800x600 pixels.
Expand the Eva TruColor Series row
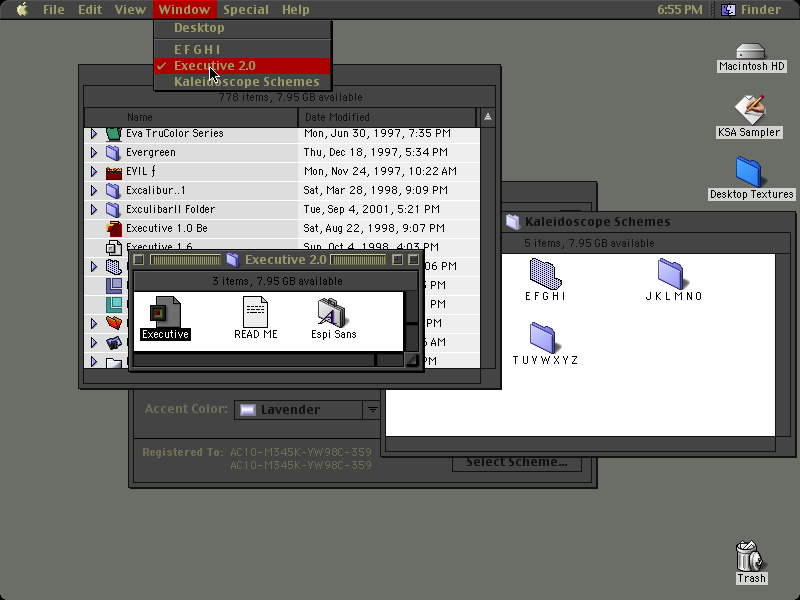pos(94,134)
